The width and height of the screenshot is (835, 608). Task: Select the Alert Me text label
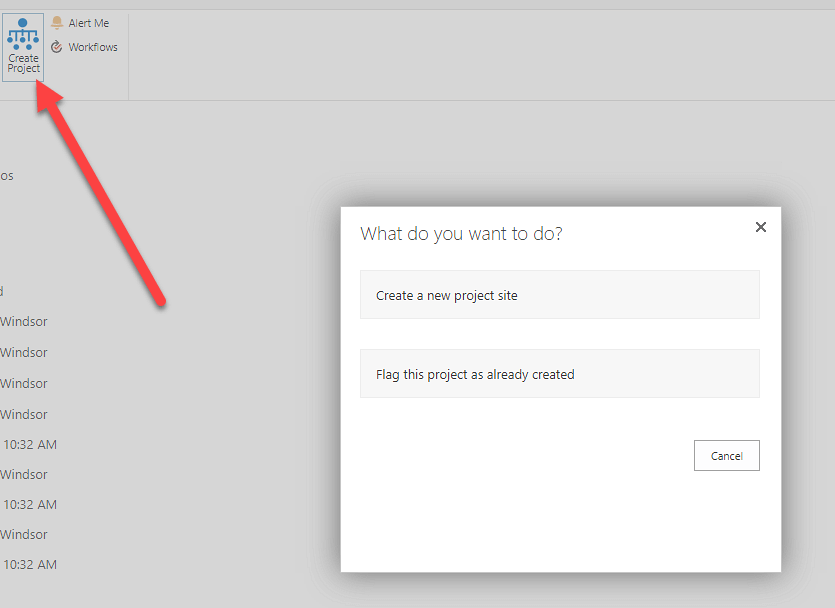tap(89, 23)
